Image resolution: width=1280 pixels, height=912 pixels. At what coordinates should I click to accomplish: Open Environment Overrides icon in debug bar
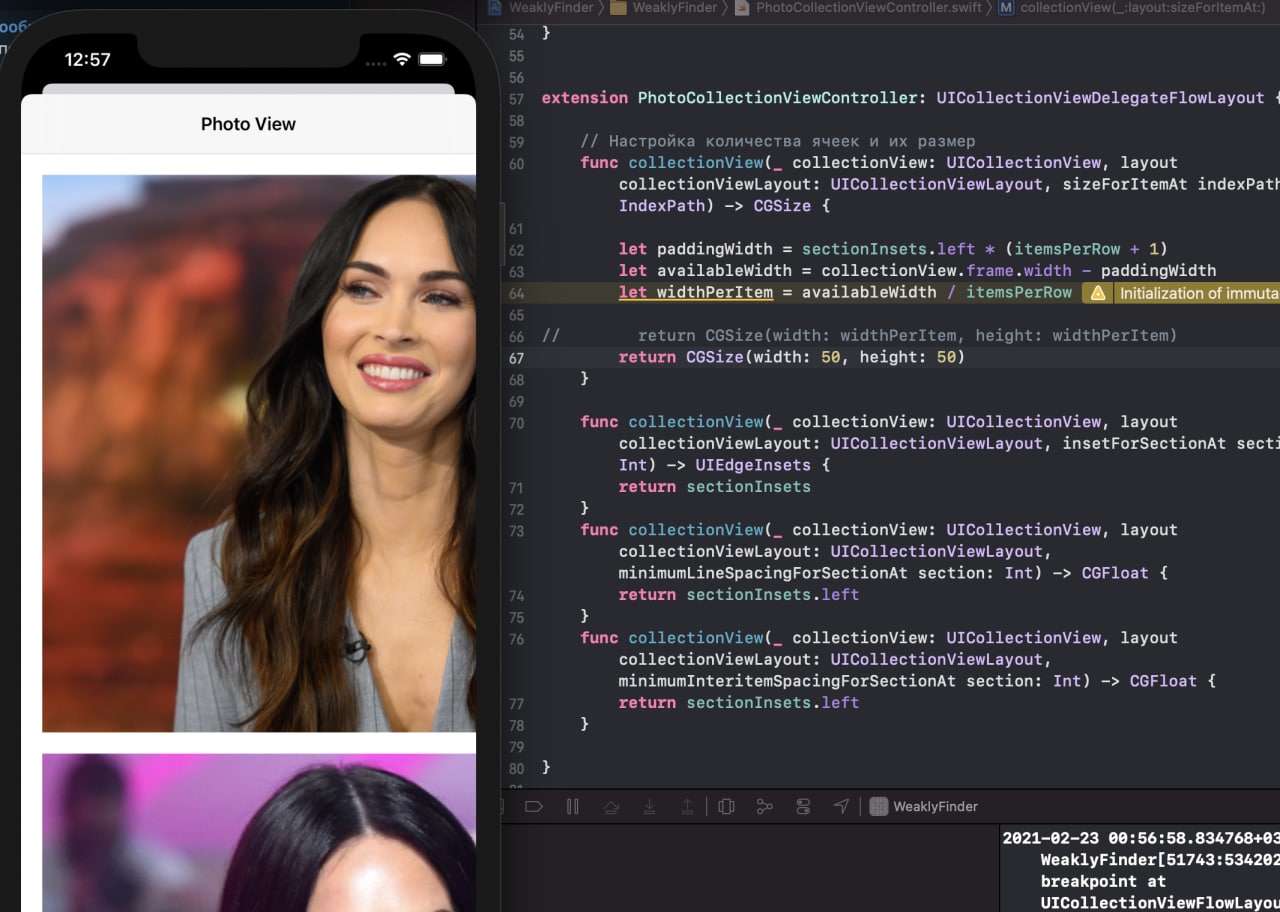(x=803, y=806)
